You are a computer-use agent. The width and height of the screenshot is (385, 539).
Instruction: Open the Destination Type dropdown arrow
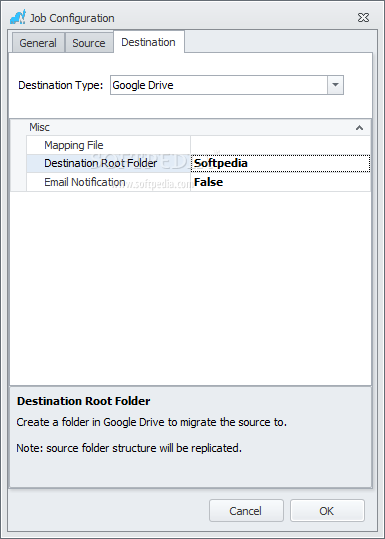[x=336, y=85]
